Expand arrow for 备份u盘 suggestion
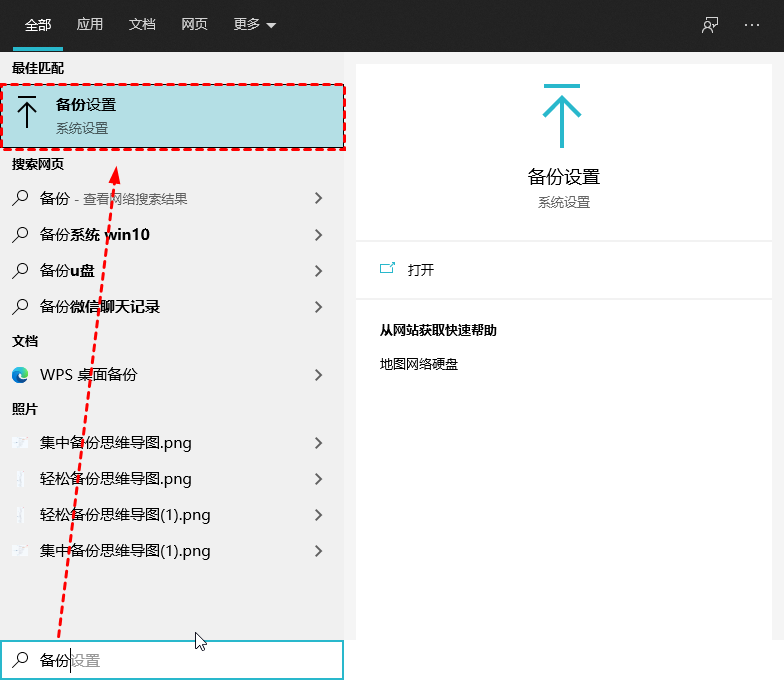Viewport: 784px width, 680px height. tap(318, 271)
